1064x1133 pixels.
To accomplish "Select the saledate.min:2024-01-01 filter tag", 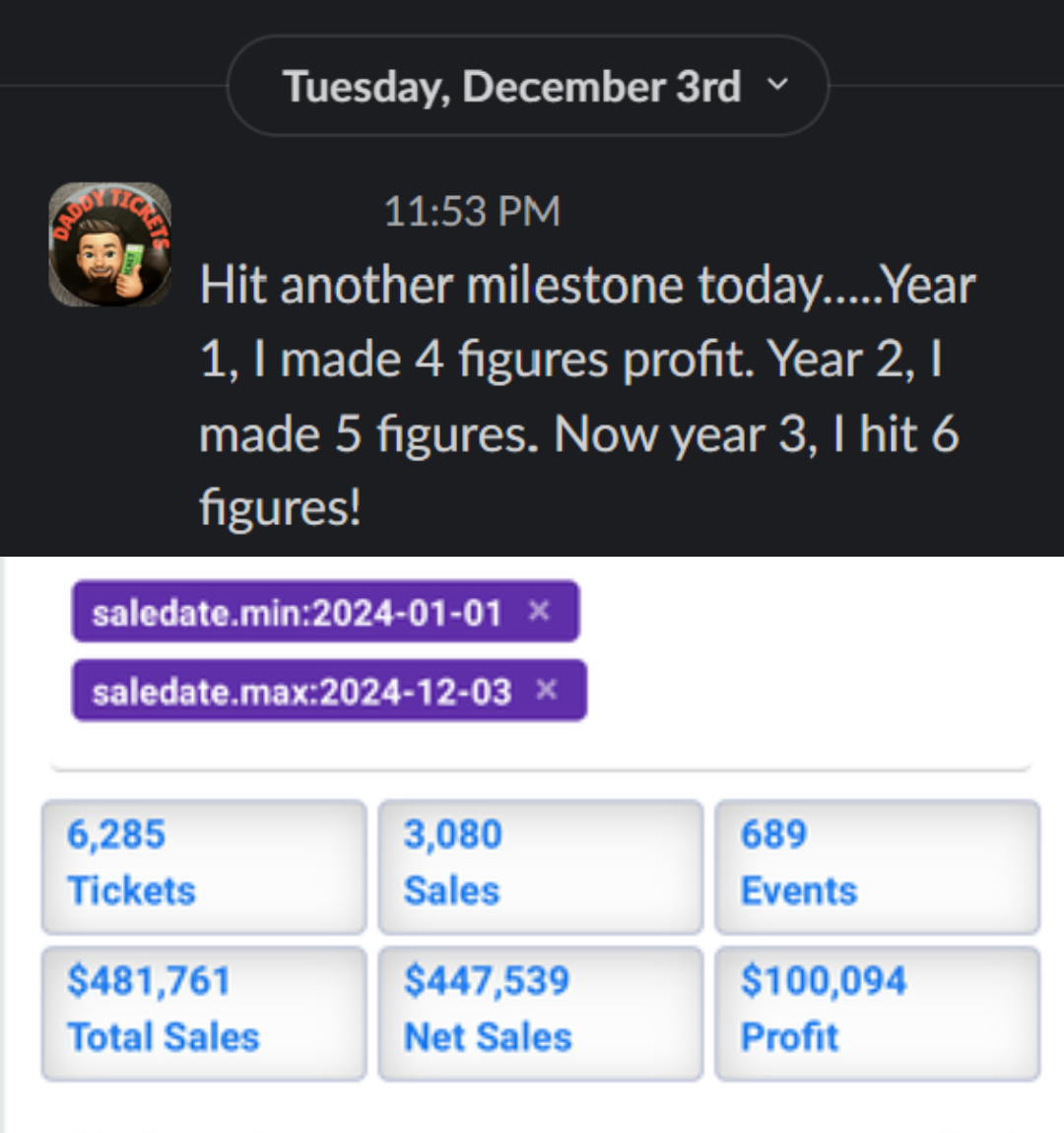I will (297, 613).
